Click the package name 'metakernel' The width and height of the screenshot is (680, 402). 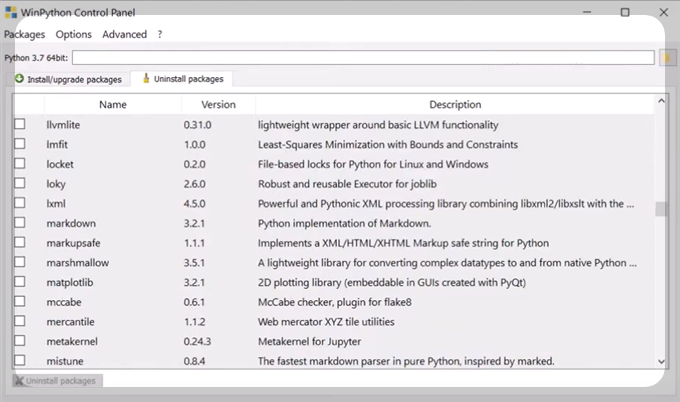coord(72,342)
